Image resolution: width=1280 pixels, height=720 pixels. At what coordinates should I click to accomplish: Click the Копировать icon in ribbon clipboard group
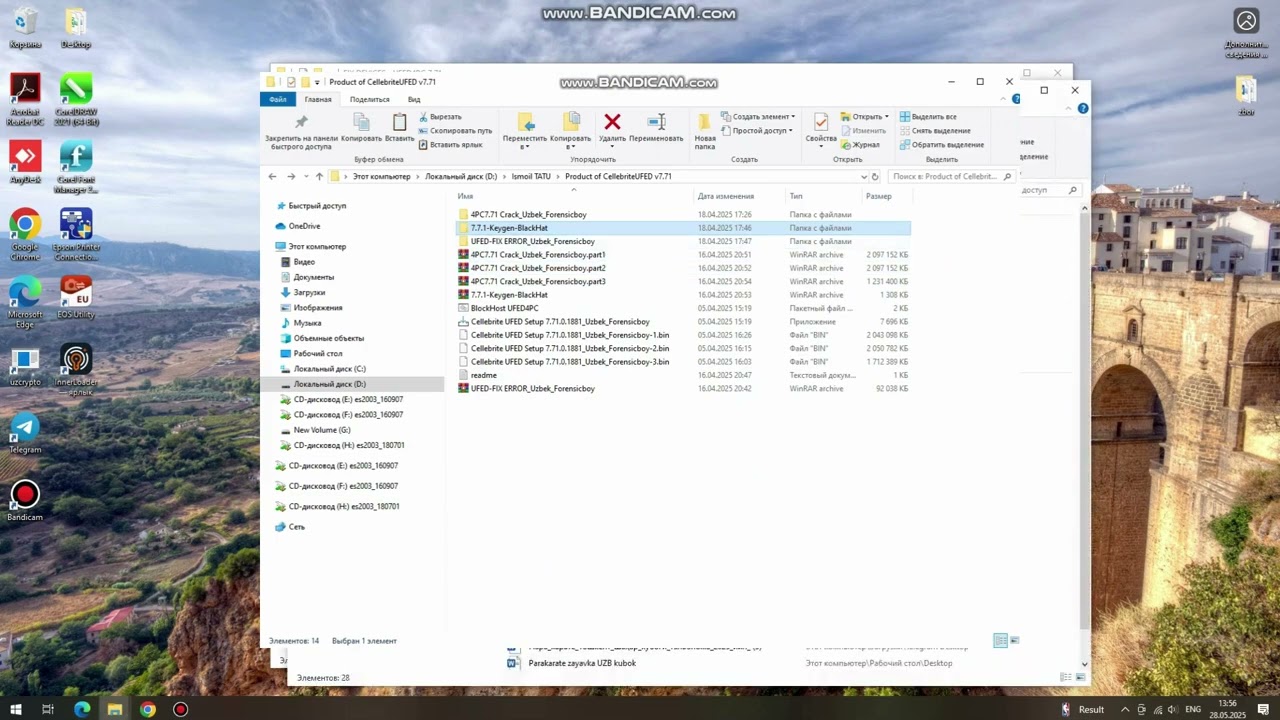[361, 122]
